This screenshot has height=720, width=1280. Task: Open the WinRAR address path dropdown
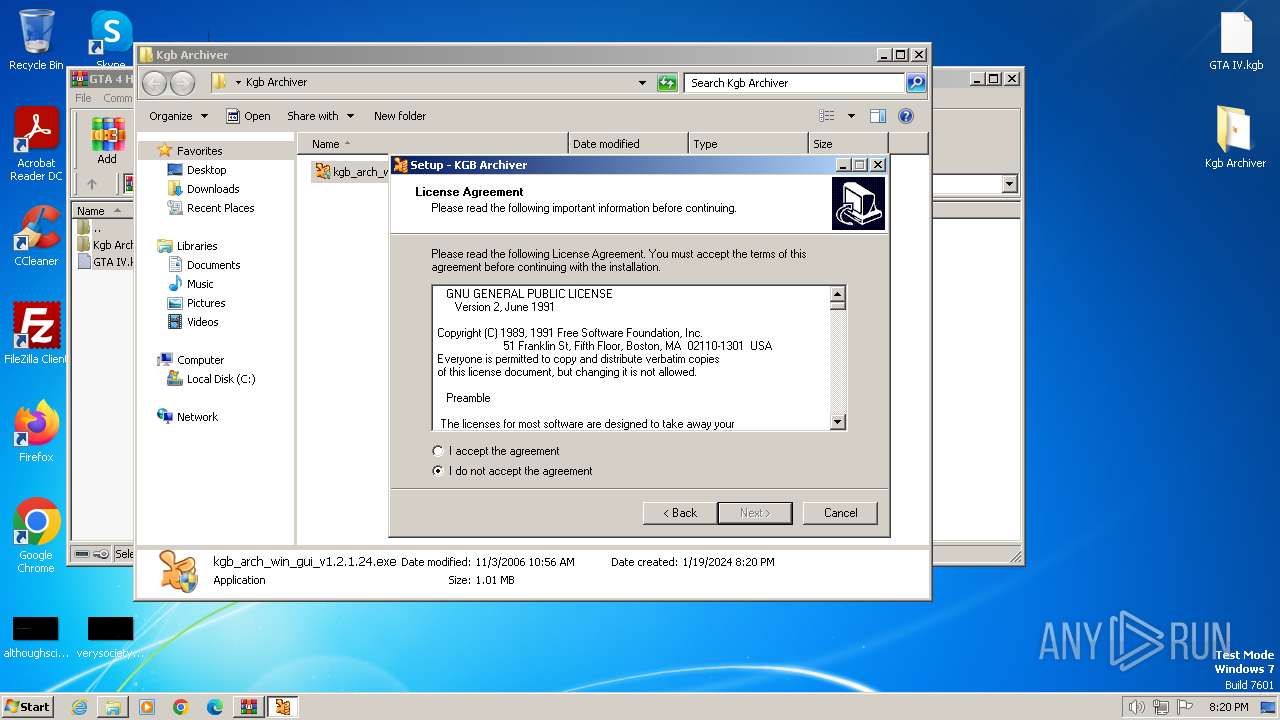click(x=1009, y=184)
